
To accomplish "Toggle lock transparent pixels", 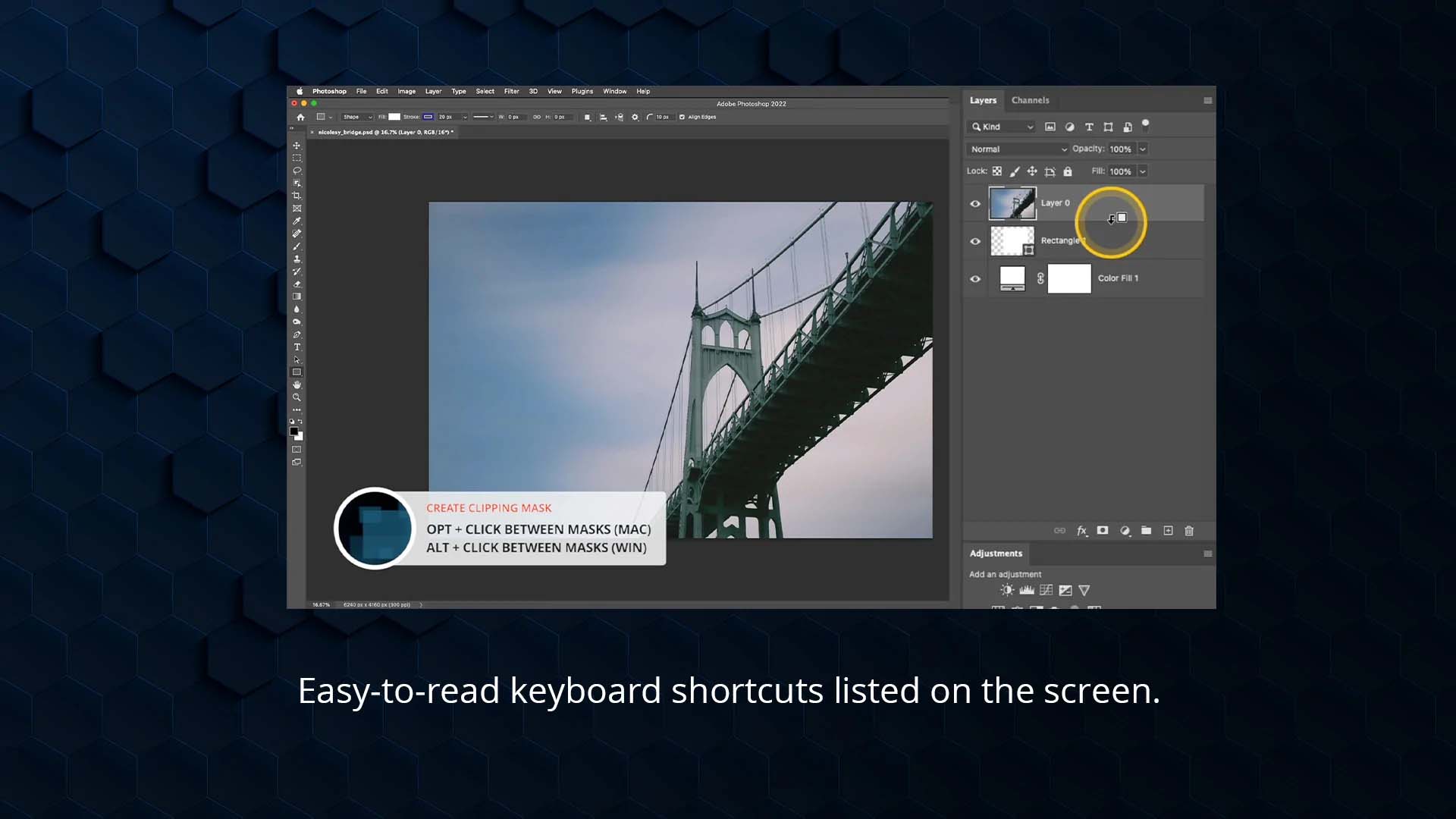I will [x=997, y=171].
